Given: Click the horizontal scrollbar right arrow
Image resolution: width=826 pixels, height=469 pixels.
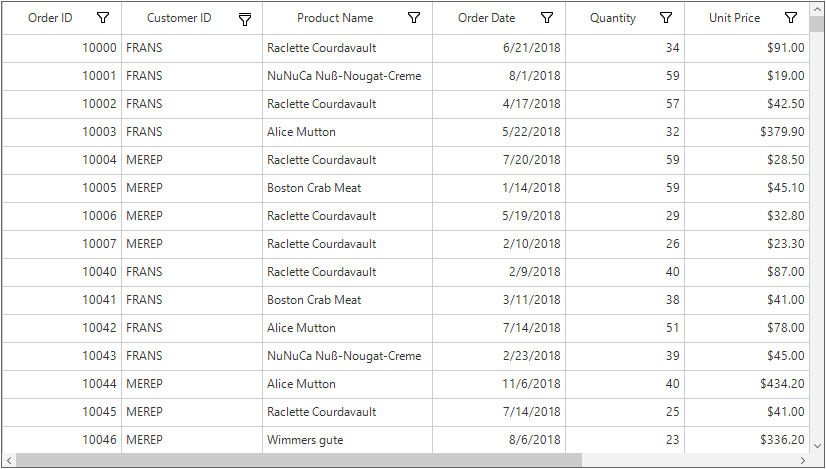Looking at the screenshot, I should [x=803, y=460].
